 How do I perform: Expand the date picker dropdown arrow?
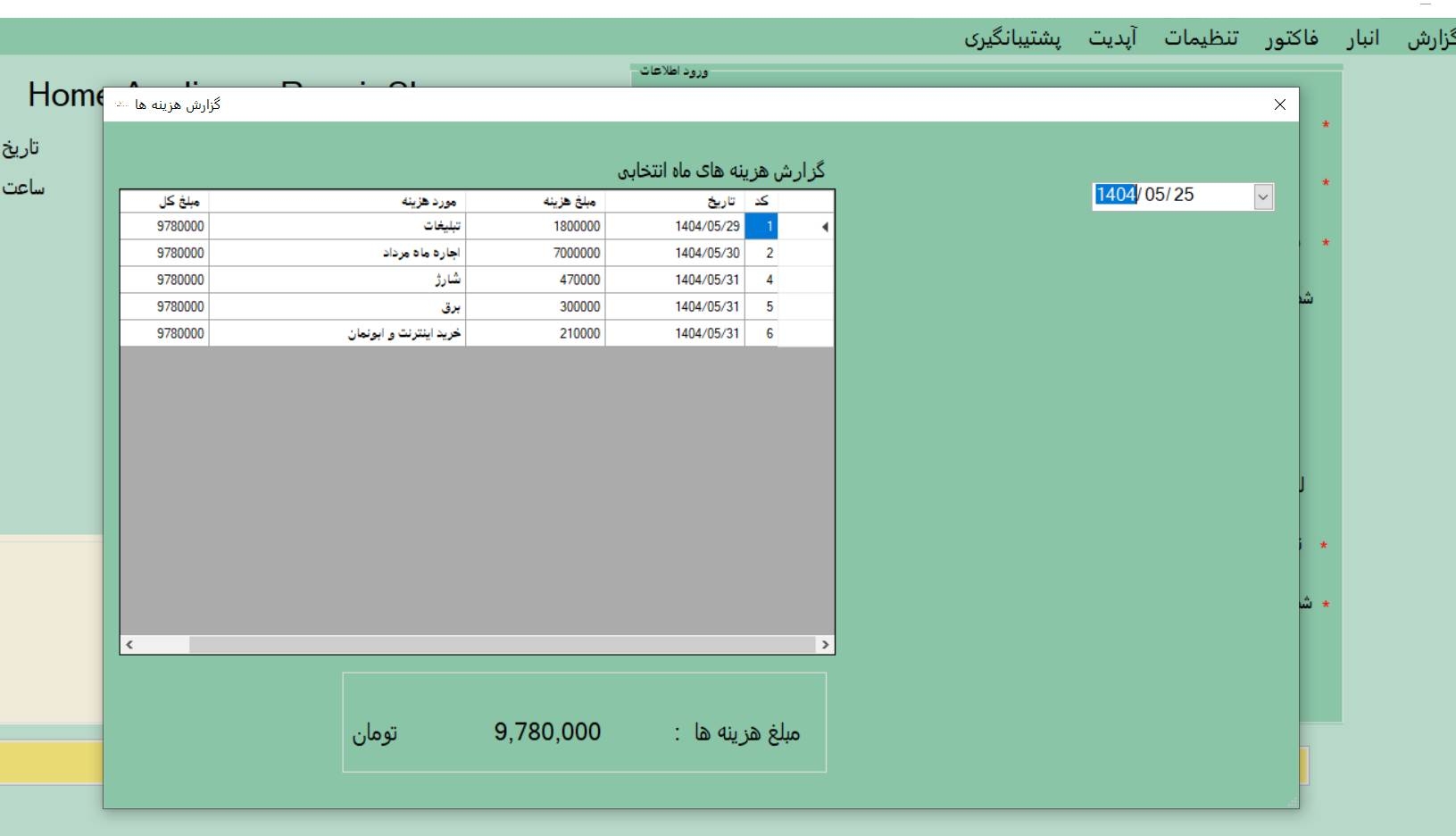tap(1263, 197)
